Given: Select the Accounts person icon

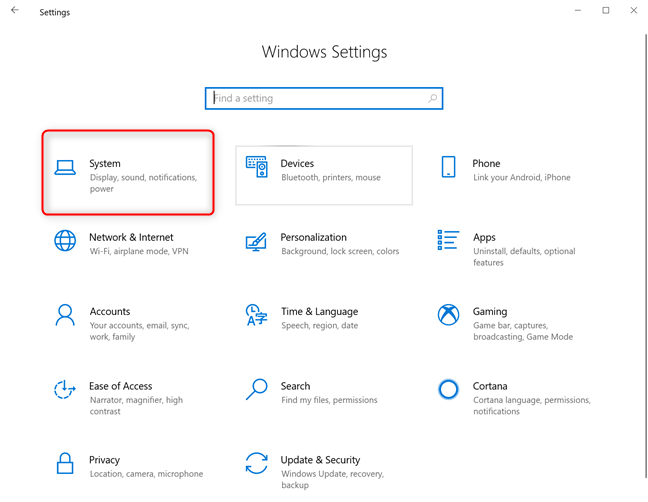Looking at the screenshot, I should pyautogui.click(x=65, y=315).
